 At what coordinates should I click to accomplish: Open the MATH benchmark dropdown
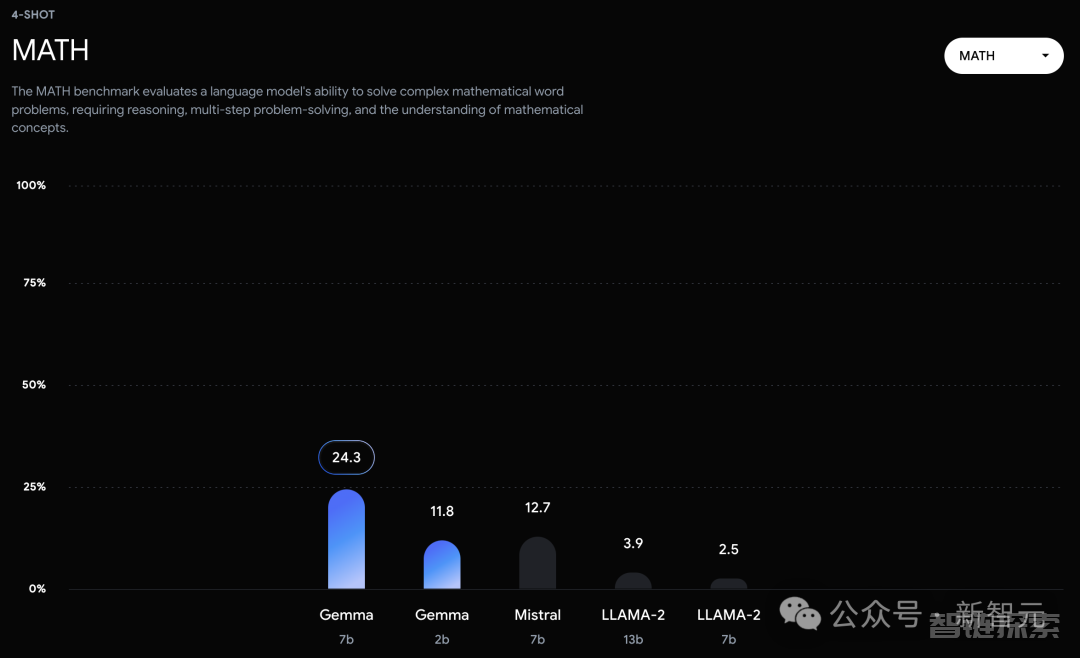1004,56
